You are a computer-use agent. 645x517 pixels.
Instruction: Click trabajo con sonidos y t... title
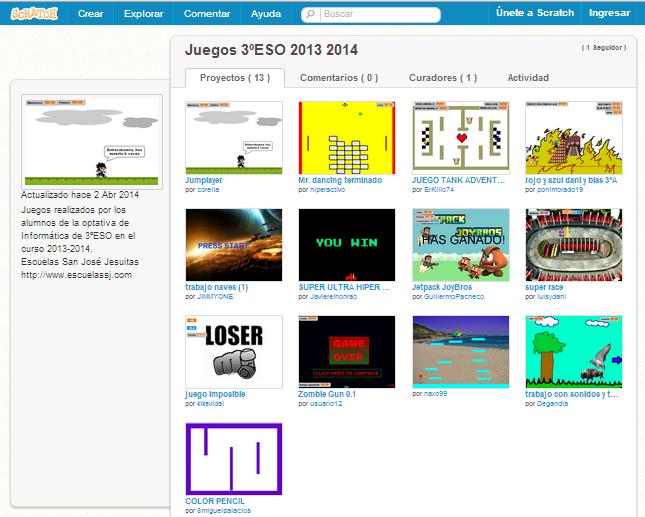tap(571, 394)
